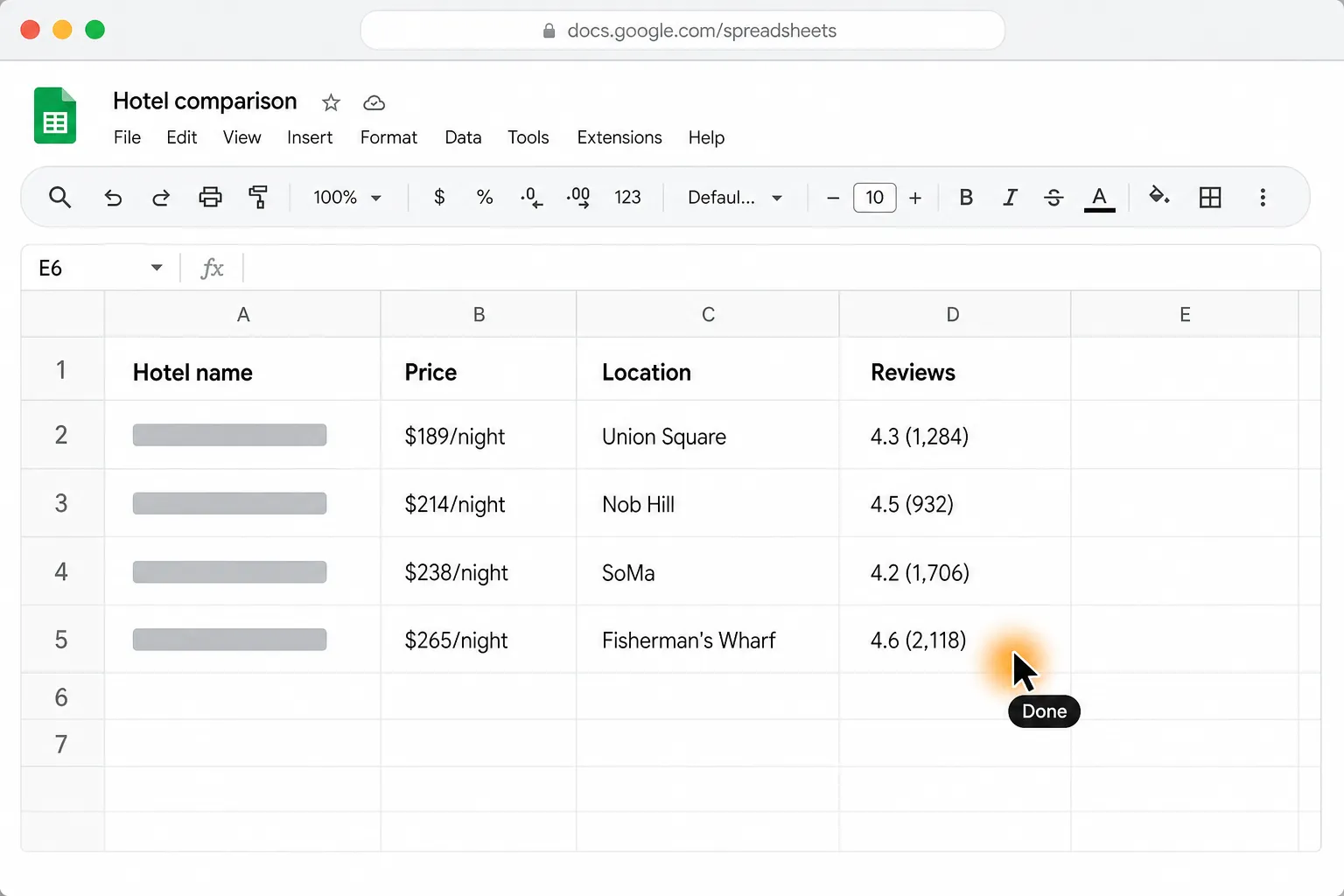Viewport: 1344px width, 896px height.
Task: Toggle strikethrough formatting
Action: [x=1053, y=198]
